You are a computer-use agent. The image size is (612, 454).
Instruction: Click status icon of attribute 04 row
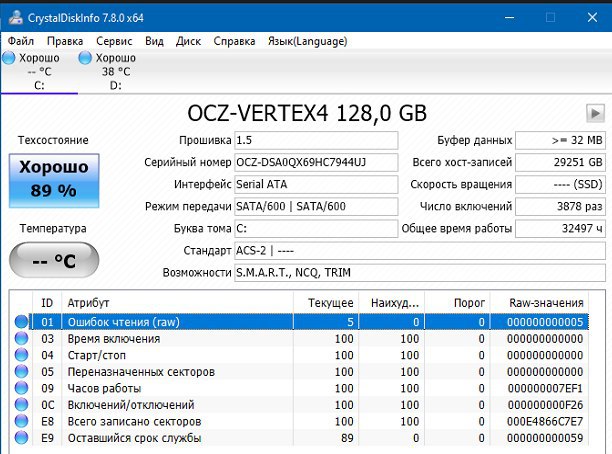point(21,355)
